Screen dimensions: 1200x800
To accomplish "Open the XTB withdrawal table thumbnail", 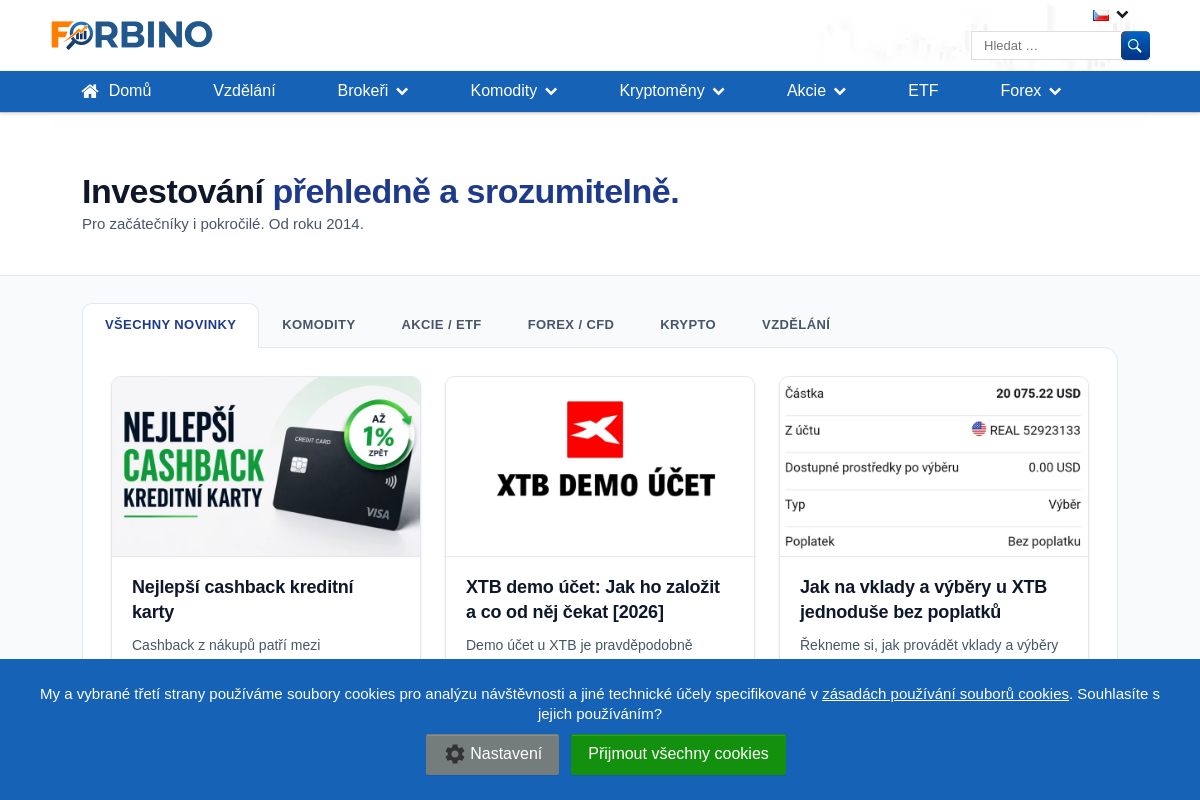I will [934, 466].
